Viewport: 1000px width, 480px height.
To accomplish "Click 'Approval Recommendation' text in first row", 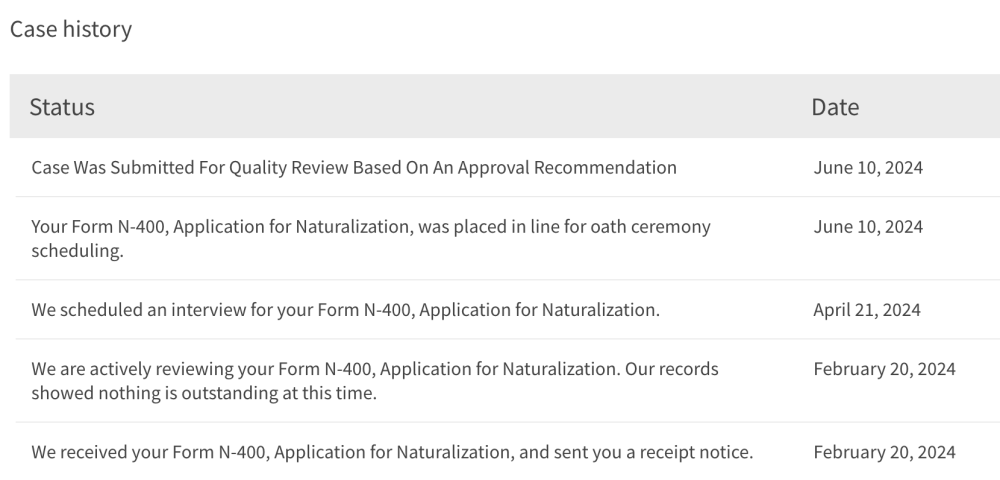I will pyautogui.click(x=567, y=167).
